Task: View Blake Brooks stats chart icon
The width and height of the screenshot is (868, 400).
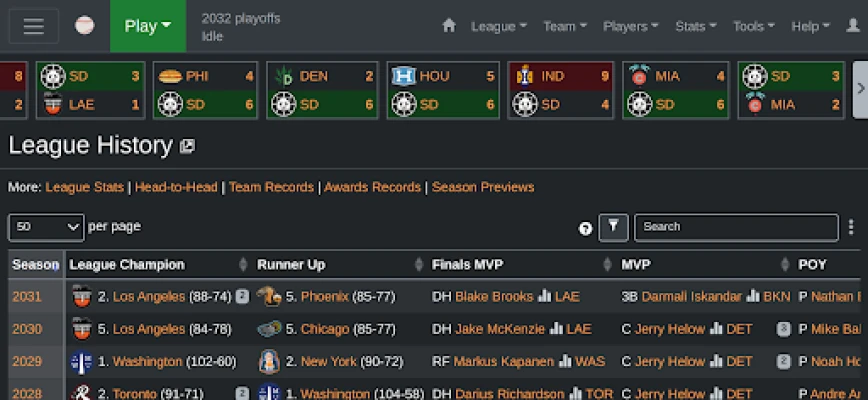Action: coord(545,297)
